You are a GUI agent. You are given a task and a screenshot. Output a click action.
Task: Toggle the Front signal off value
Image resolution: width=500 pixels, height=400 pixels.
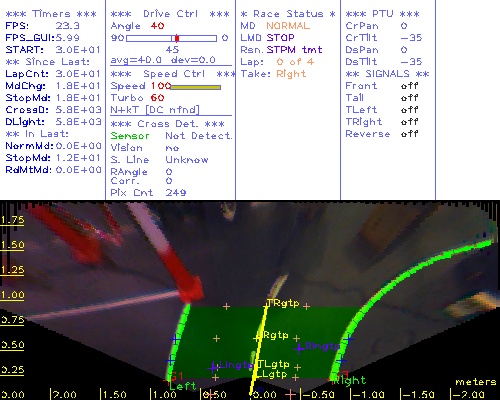tap(409, 86)
